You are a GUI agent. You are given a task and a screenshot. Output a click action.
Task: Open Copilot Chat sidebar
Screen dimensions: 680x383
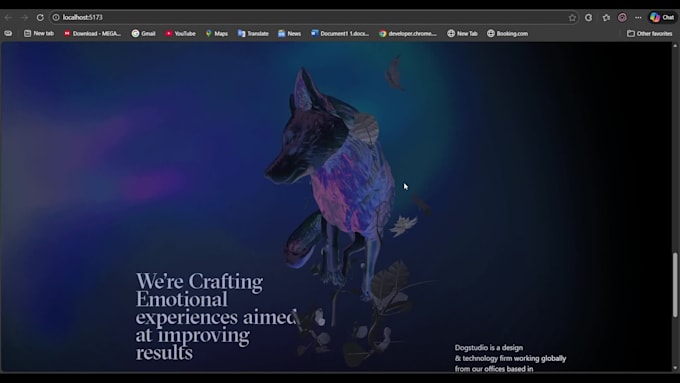(x=662, y=17)
